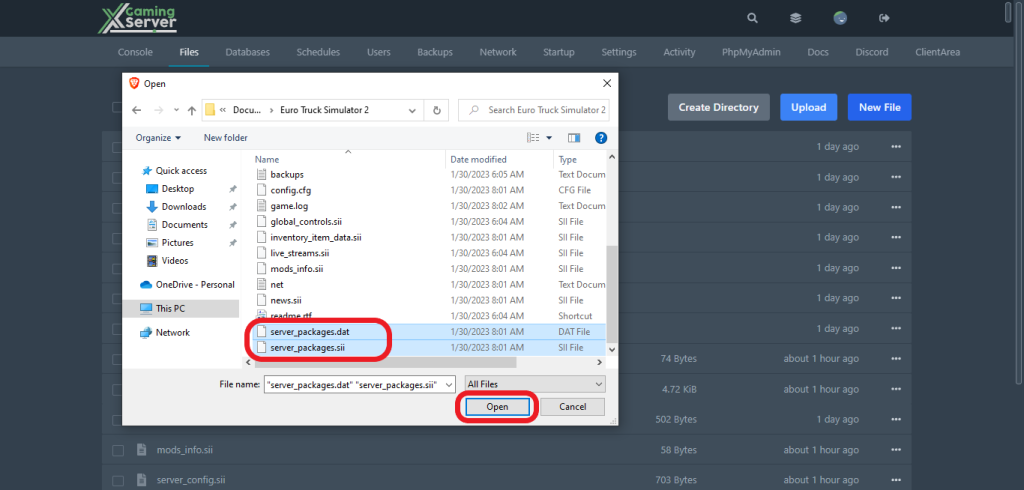Select config.cfg file in list
This screenshot has width=1024, height=490.
[x=291, y=190]
